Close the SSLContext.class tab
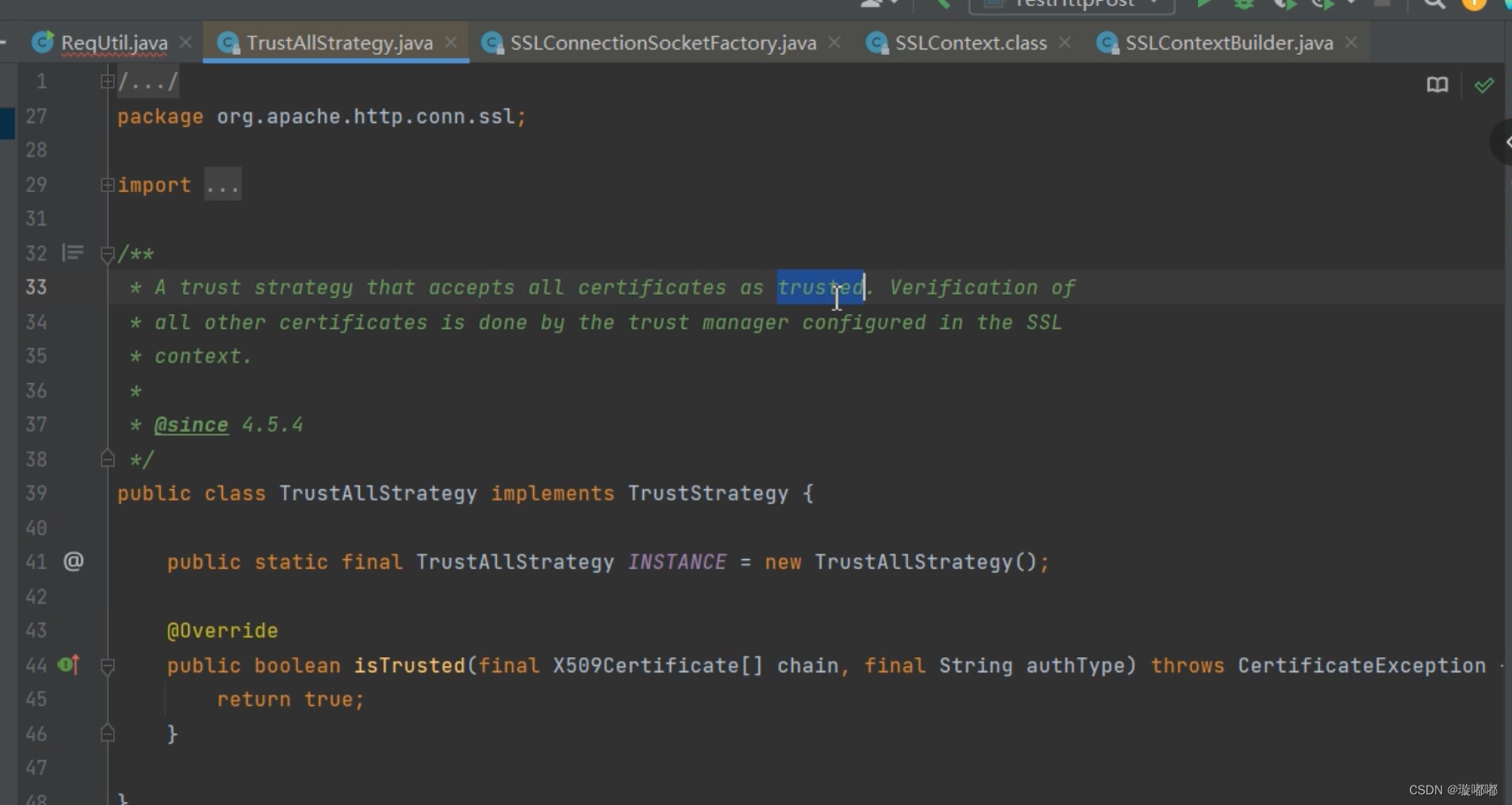Screen dimensions: 1512x805 [x=1065, y=42]
